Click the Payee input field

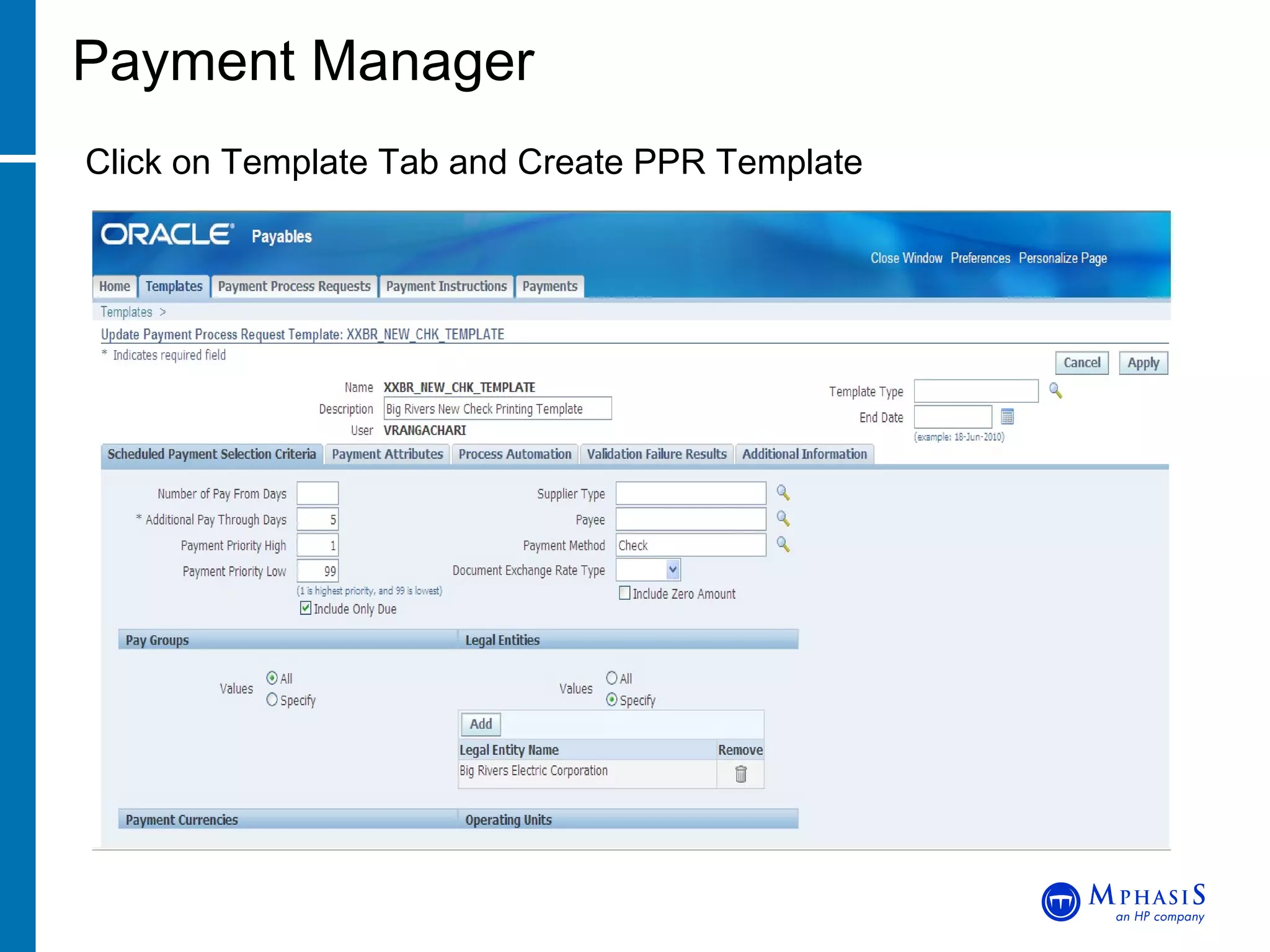691,519
